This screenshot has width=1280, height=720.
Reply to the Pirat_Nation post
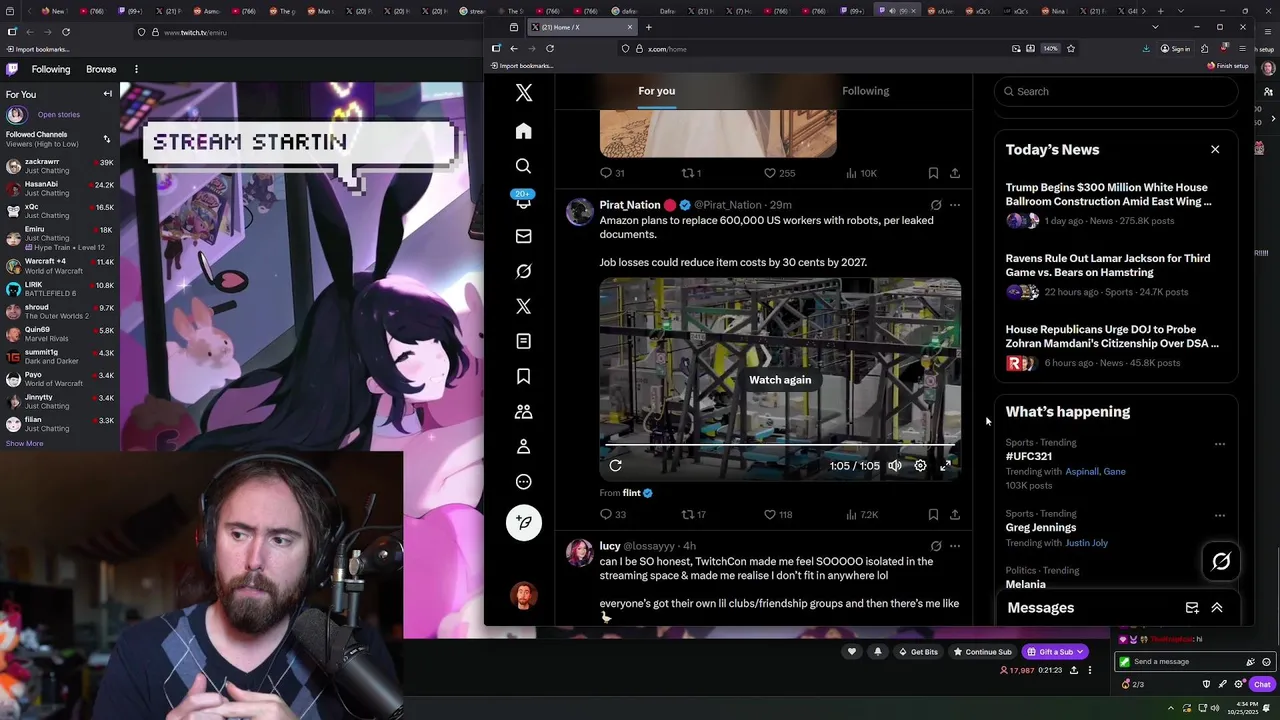pos(612,514)
